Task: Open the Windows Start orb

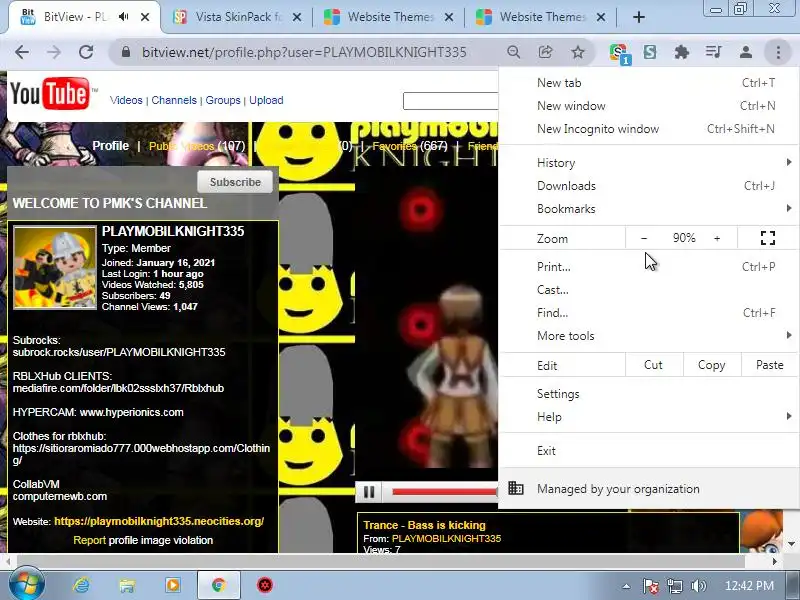Action: (x=26, y=584)
